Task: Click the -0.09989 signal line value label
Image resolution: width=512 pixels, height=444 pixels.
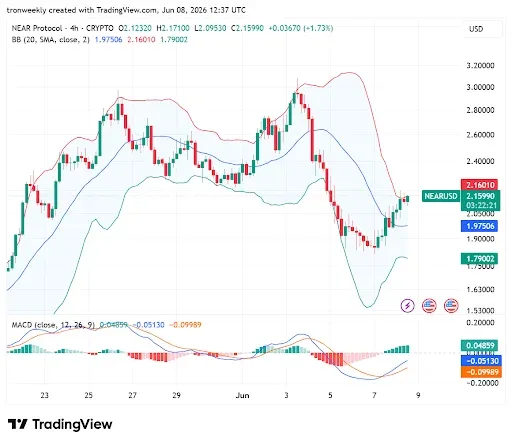Action: pos(481,372)
